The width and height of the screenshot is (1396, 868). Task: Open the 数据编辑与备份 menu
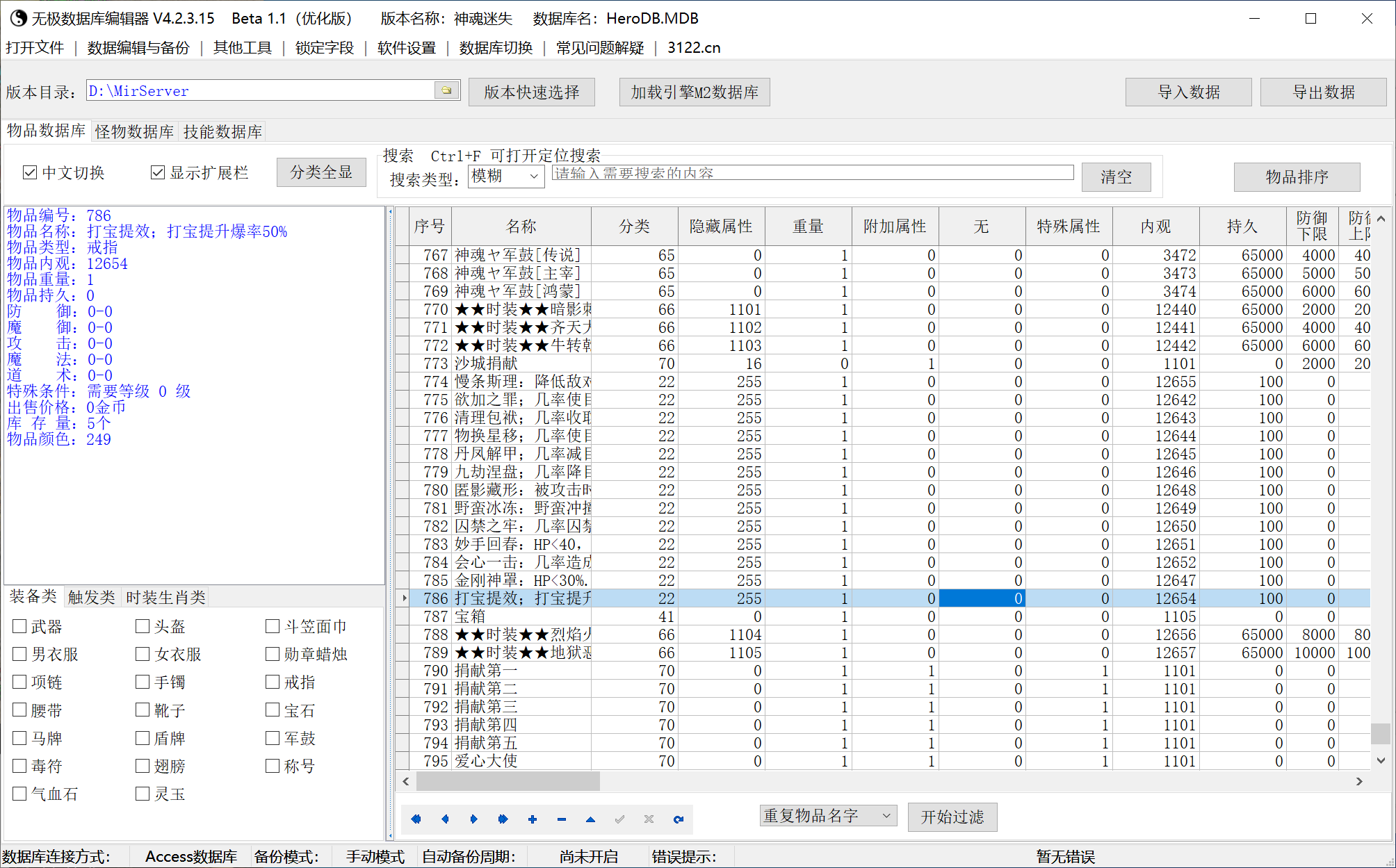click(138, 48)
